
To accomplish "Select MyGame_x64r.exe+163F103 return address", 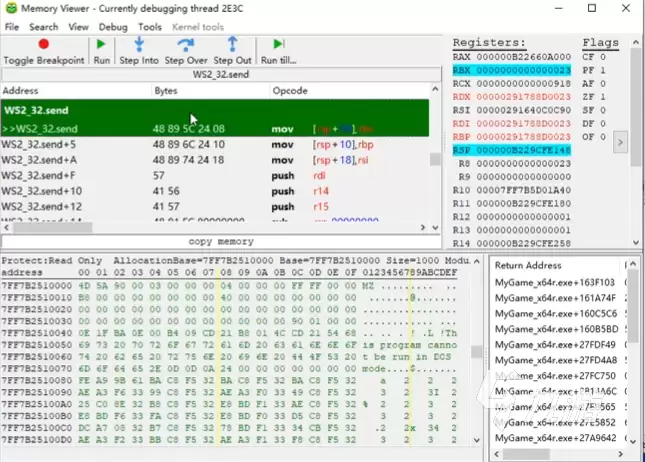I will (555, 282).
